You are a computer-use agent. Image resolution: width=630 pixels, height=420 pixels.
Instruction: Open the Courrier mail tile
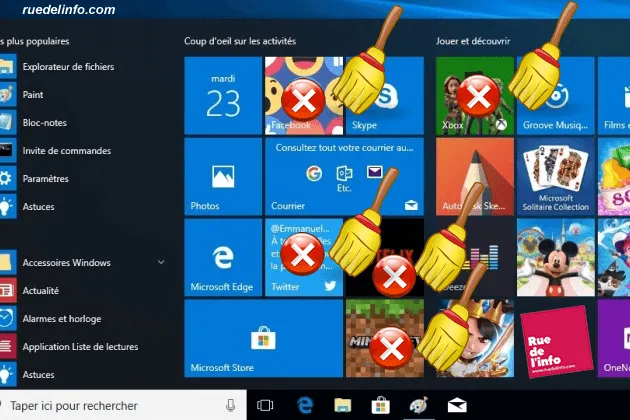click(x=344, y=177)
